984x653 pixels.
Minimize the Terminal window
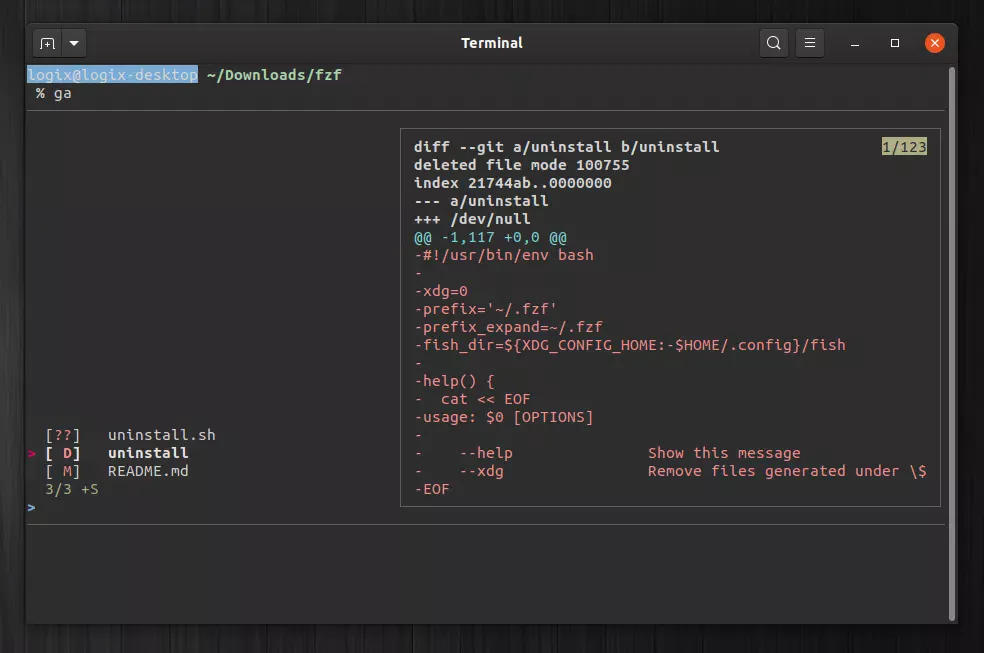tap(856, 43)
